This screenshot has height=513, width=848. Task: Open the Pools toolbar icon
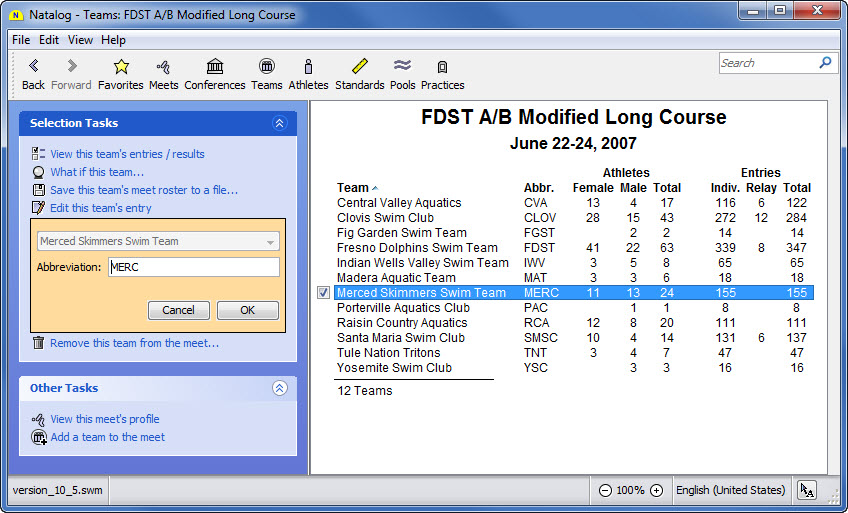(402, 67)
